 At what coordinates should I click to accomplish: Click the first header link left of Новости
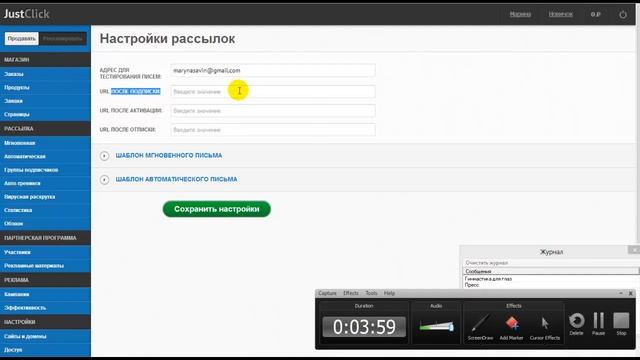[520, 14]
